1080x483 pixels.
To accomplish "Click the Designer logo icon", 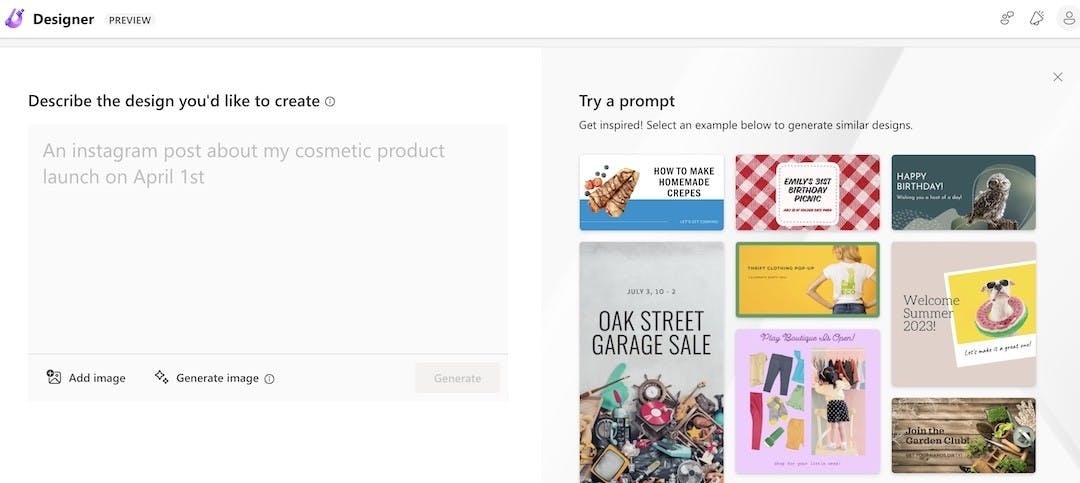I will click(x=15, y=19).
